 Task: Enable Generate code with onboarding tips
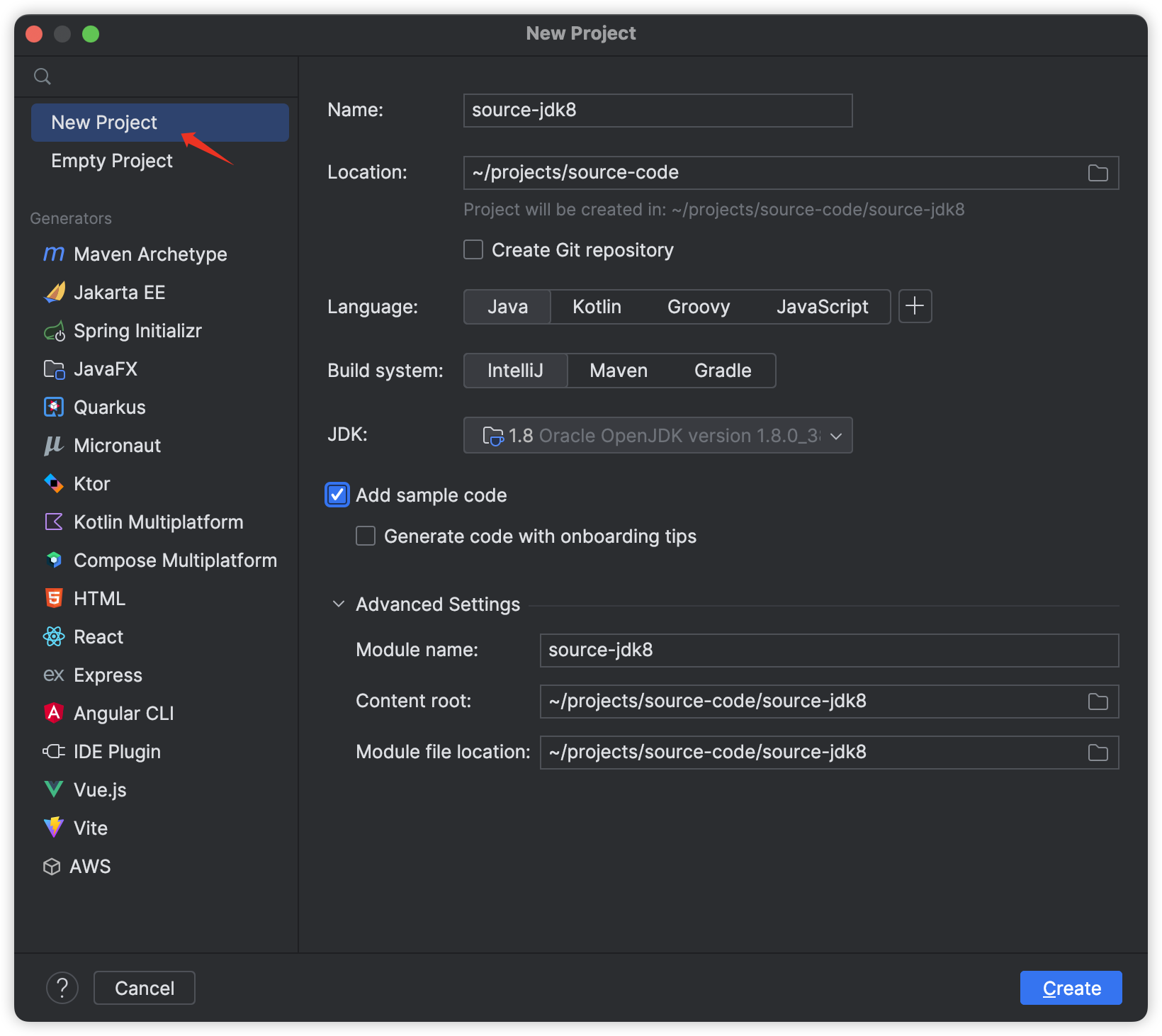click(x=366, y=536)
